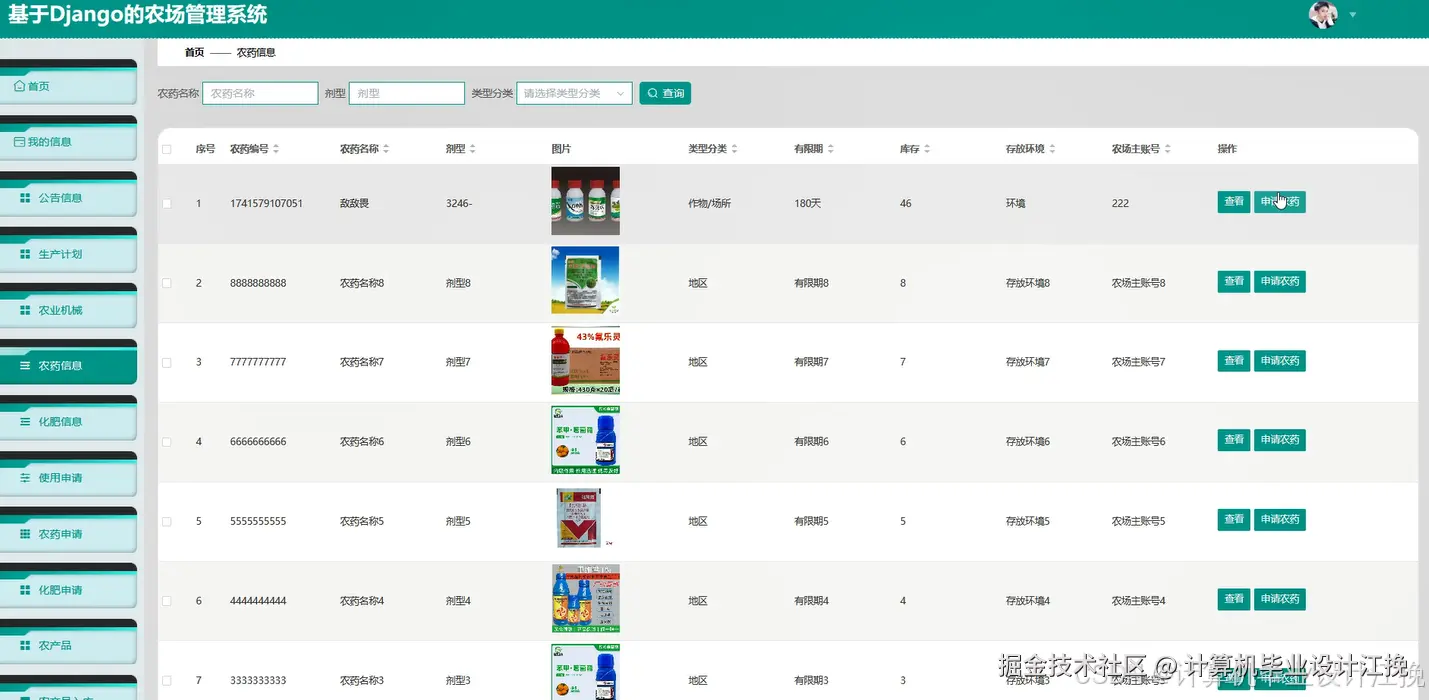
Task: Sort by 有限期 column arrows
Action: 831,149
